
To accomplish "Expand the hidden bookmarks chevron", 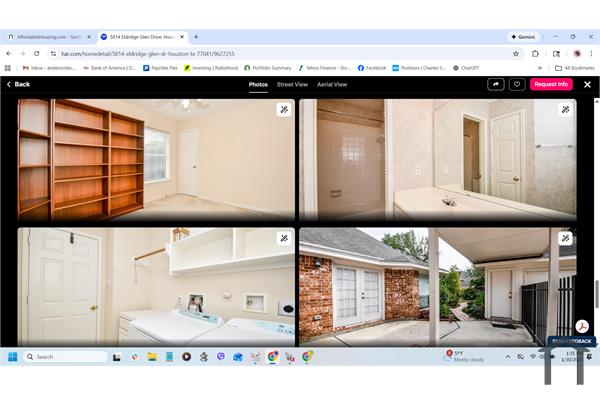I will (x=540, y=68).
